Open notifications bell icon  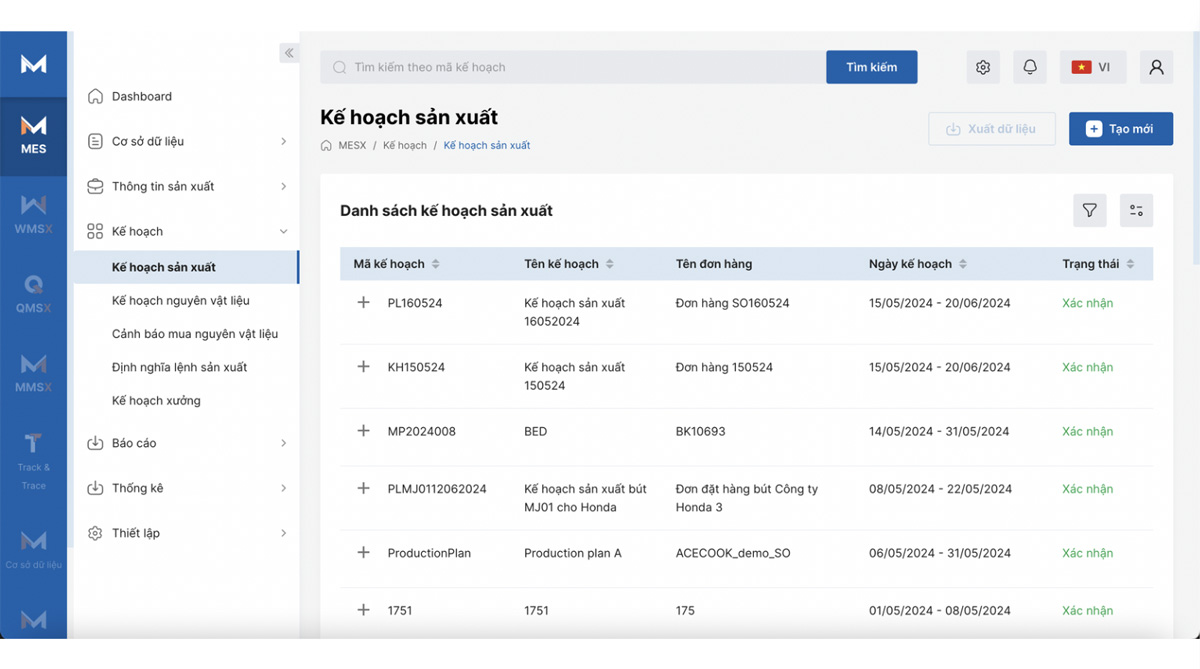click(1030, 67)
